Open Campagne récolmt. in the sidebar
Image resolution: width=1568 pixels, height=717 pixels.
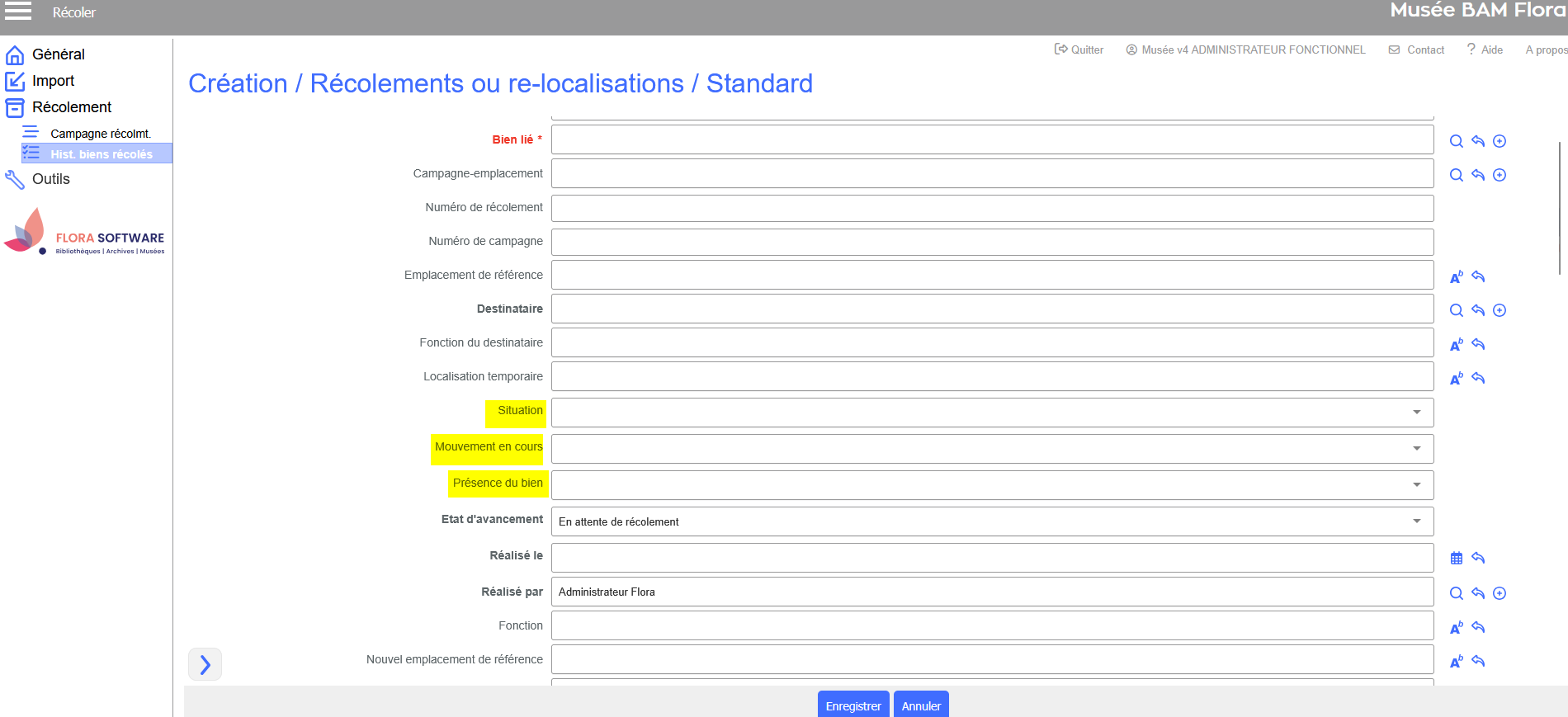click(100, 134)
